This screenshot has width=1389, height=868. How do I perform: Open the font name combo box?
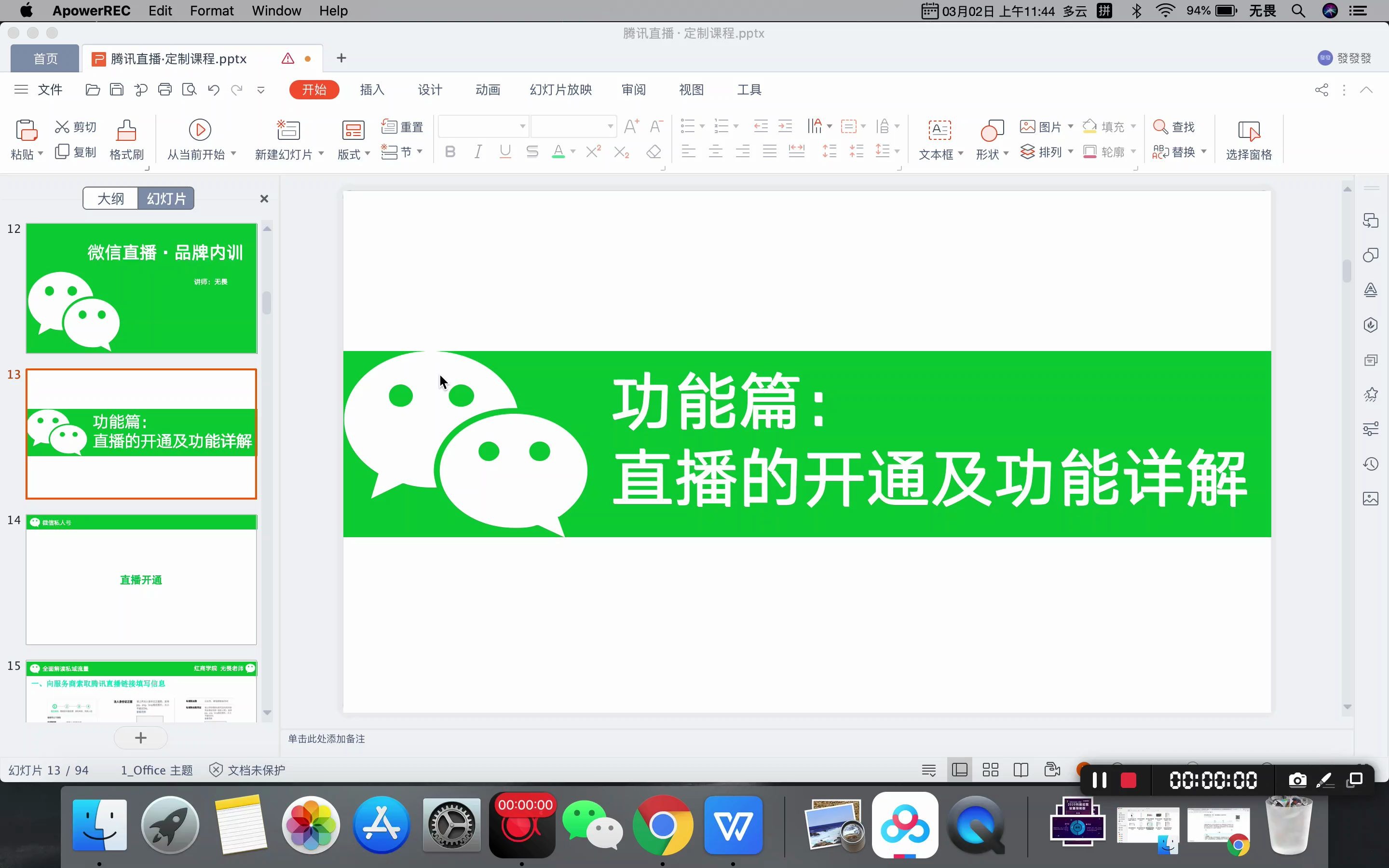click(x=483, y=126)
